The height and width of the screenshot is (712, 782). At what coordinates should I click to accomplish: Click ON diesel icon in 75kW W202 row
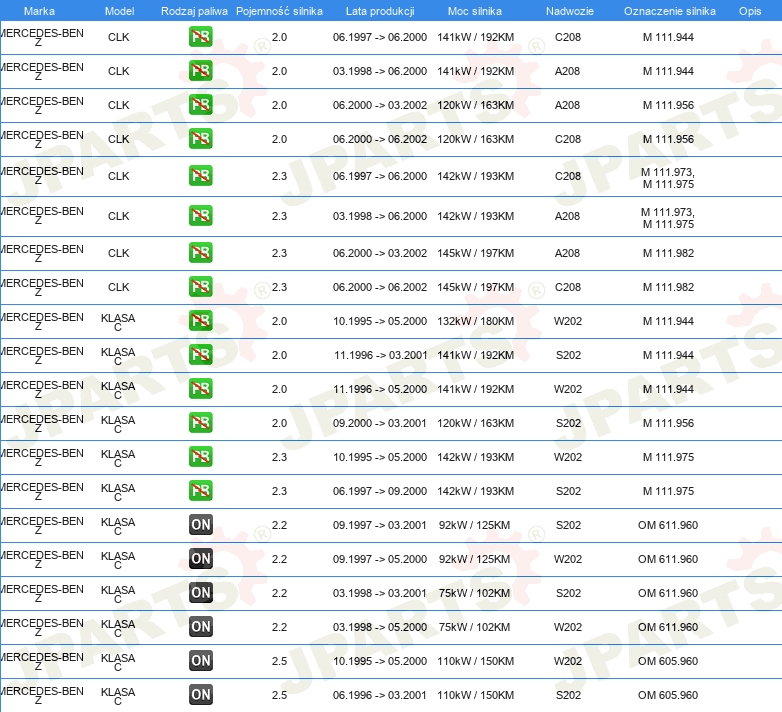click(x=201, y=627)
